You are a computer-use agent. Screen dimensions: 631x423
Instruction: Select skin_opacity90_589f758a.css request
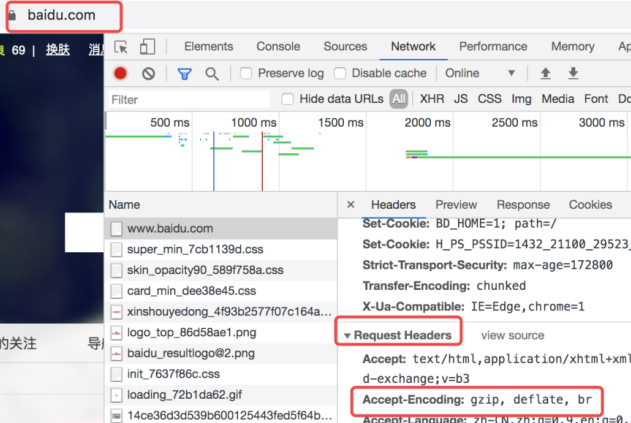tap(221, 270)
